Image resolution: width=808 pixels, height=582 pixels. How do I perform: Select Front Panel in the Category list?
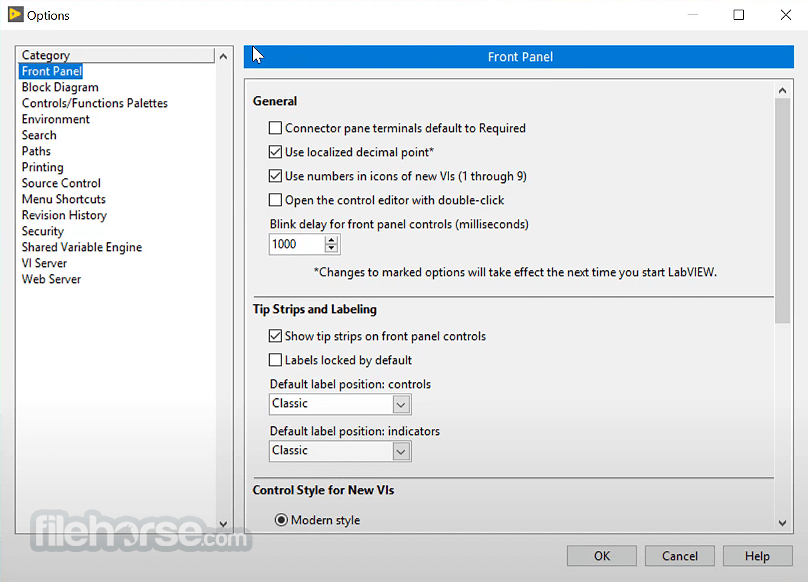click(52, 71)
